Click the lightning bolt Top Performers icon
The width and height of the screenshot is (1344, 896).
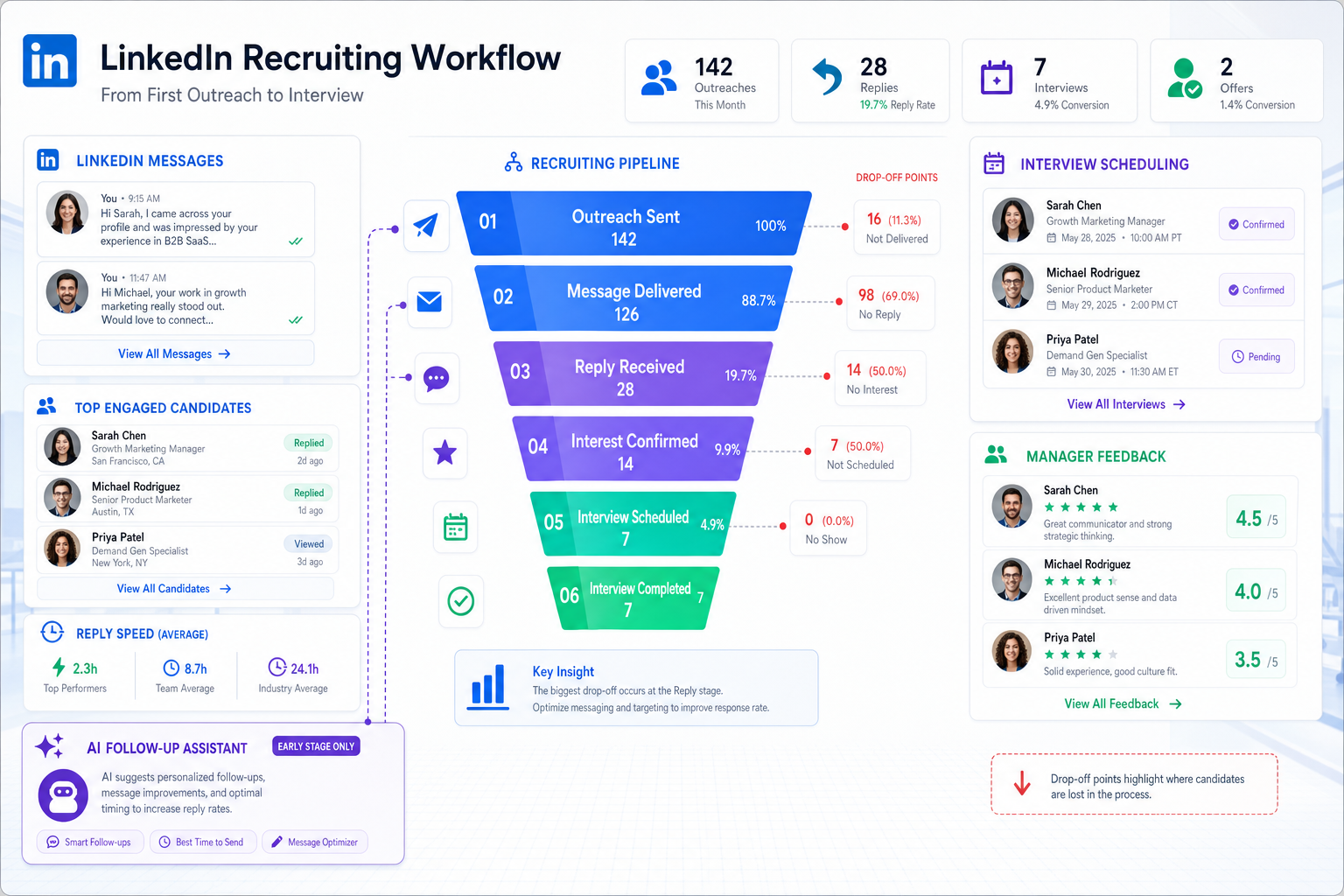pos(59,668)
